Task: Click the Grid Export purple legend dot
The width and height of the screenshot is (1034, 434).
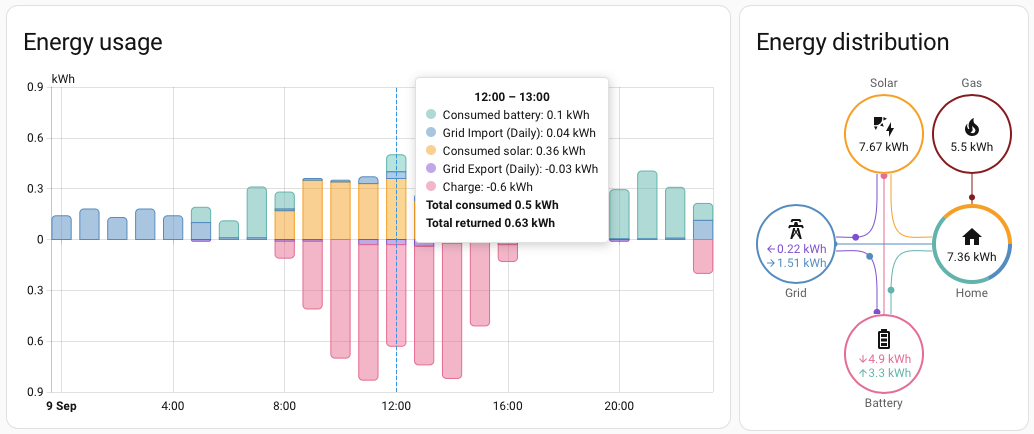Action: [431, 169]
